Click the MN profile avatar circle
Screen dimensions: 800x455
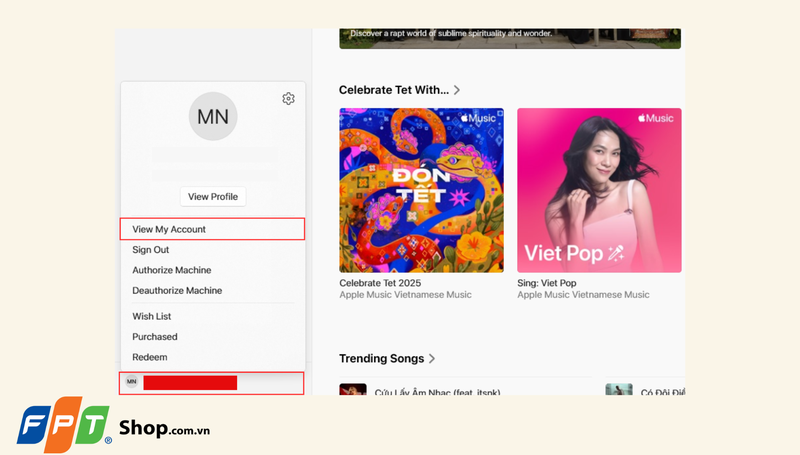coord(213,116)
